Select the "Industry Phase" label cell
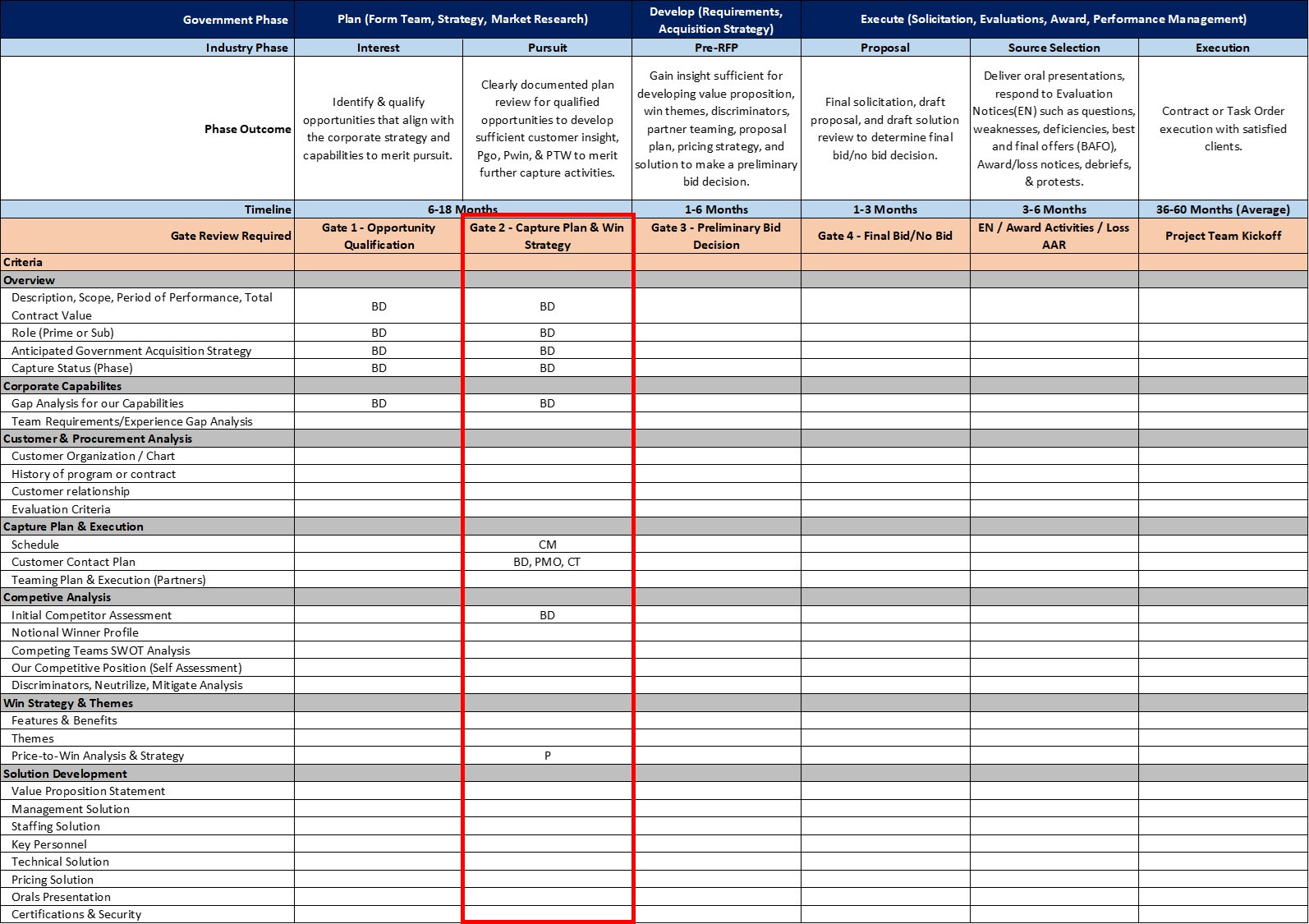This screenshot has width=1309, height=924. coord(147,48)
